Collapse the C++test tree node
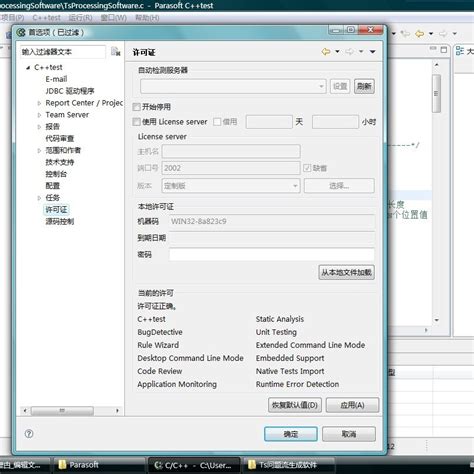Image resolution: width=474 pixels, height=474 pixels. tap(28, 68)
